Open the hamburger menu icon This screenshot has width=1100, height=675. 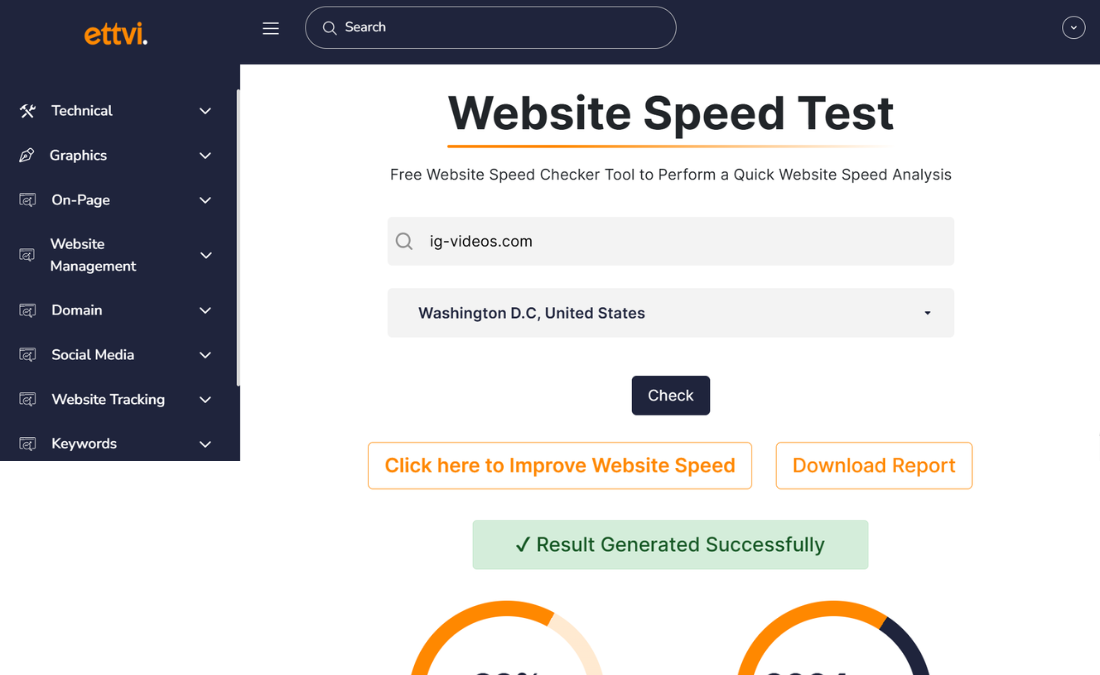[271, 28]
